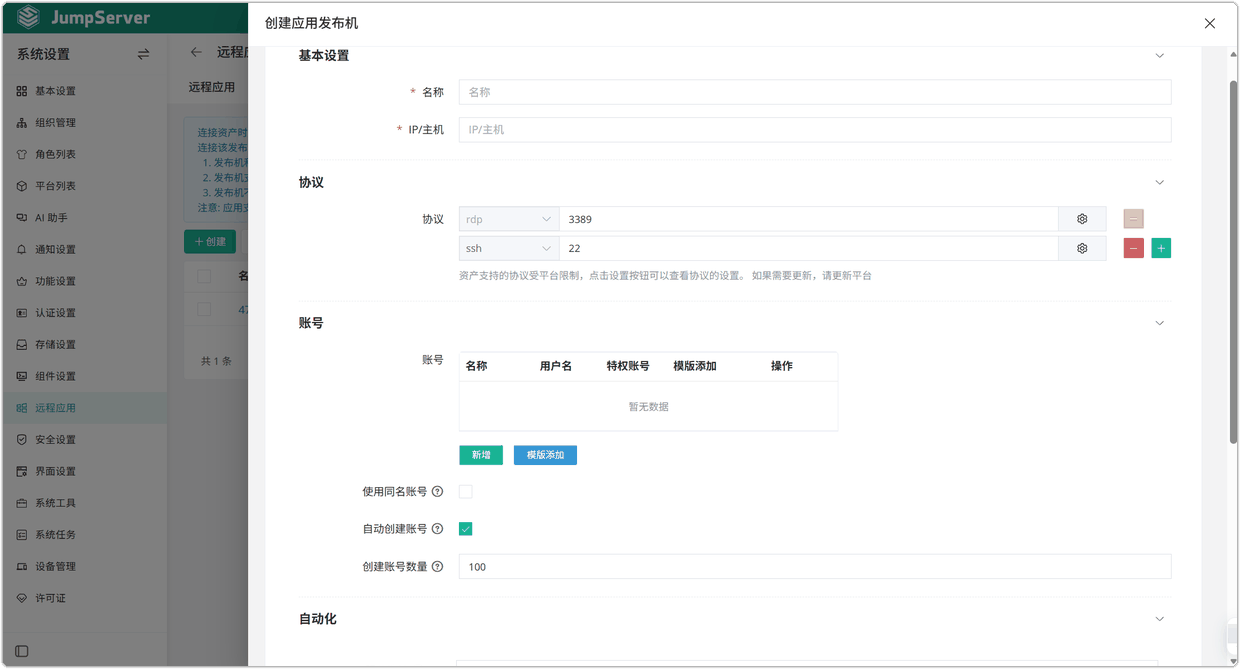
Task: Collapse the 账号 section chevron
Action: [x=1160, y=323]
